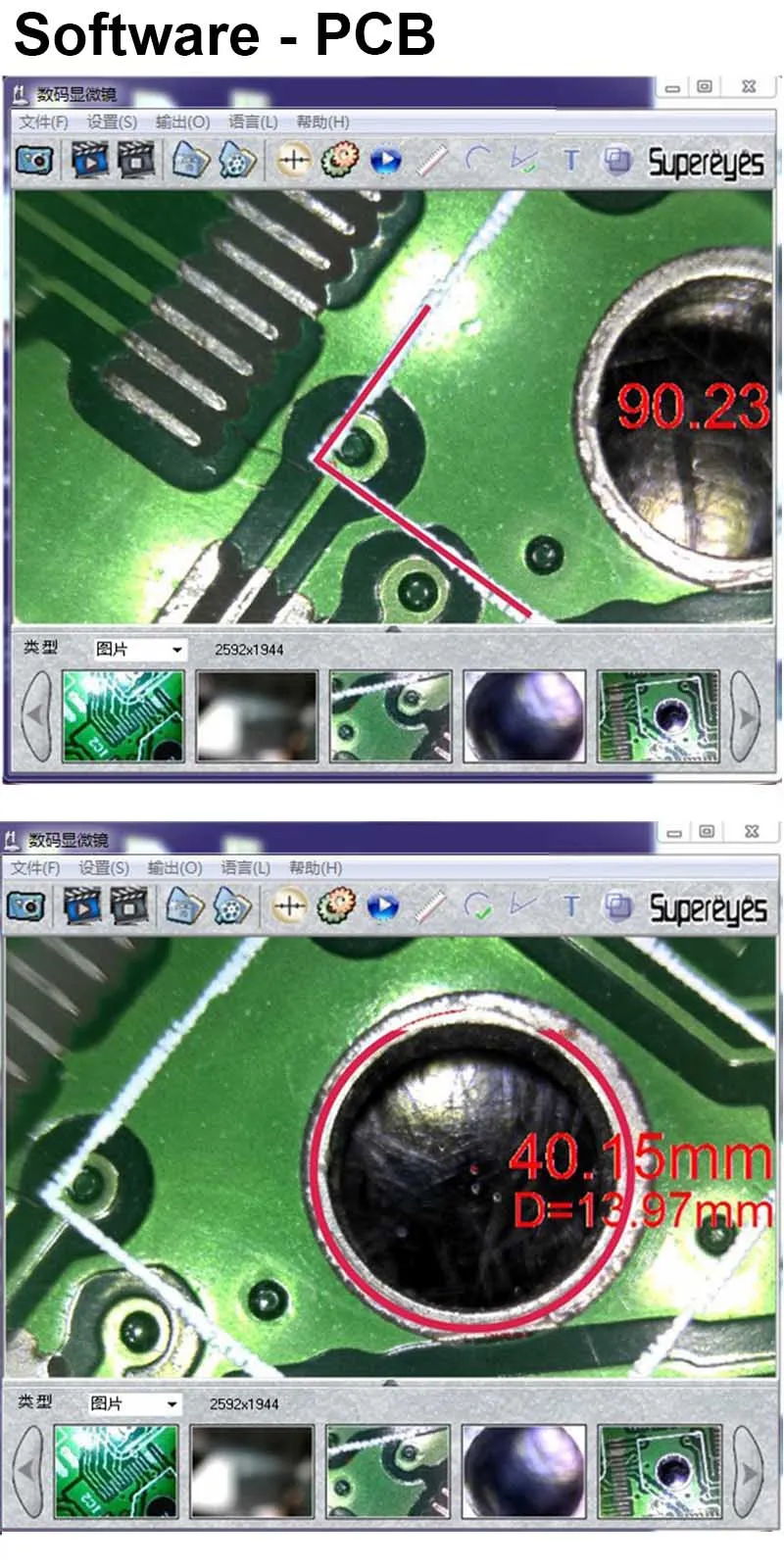Click the second clapperboard icon in the 40.15mm window
The height and width of the screenshot is (1568, 784).
(128, 906)
